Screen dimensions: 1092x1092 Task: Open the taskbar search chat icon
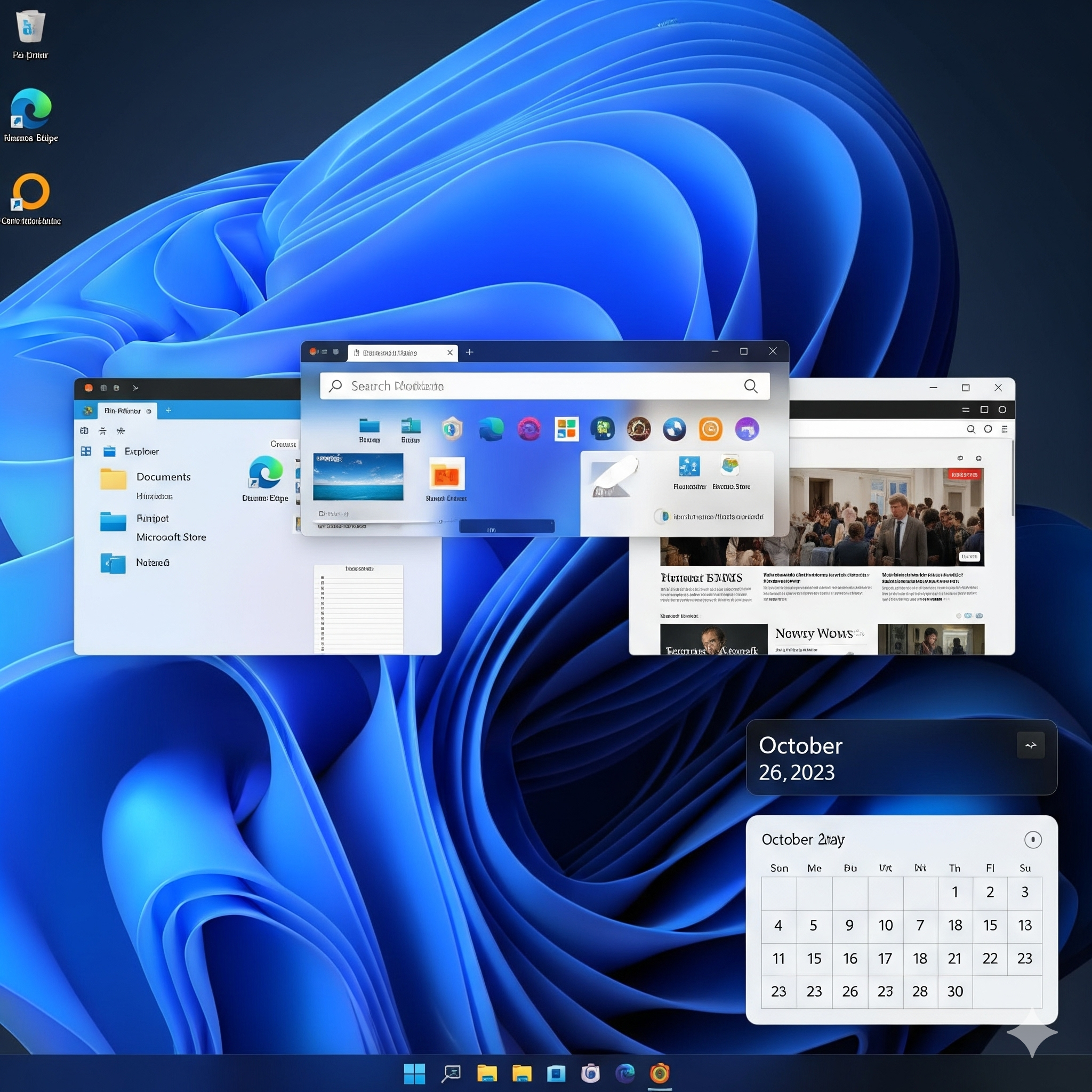coord(451,1073)
